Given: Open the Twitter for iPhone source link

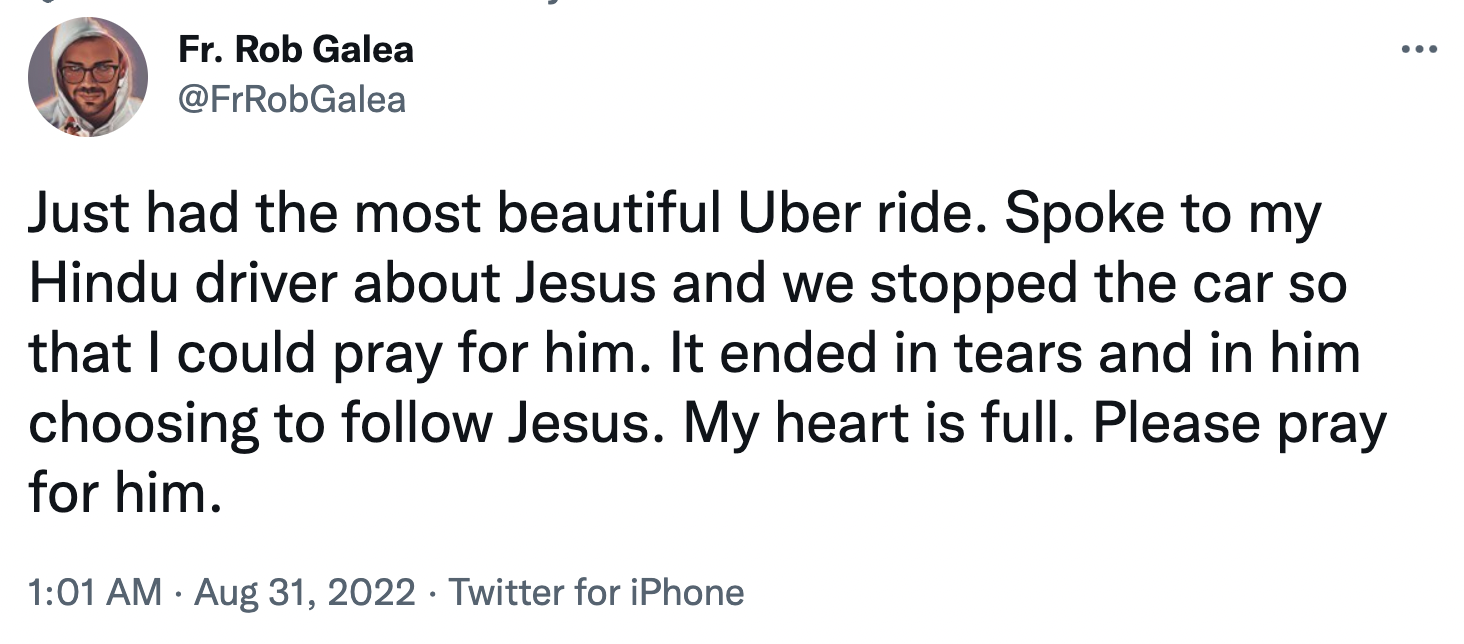Looking at the screenshot, I should [596, 593].
